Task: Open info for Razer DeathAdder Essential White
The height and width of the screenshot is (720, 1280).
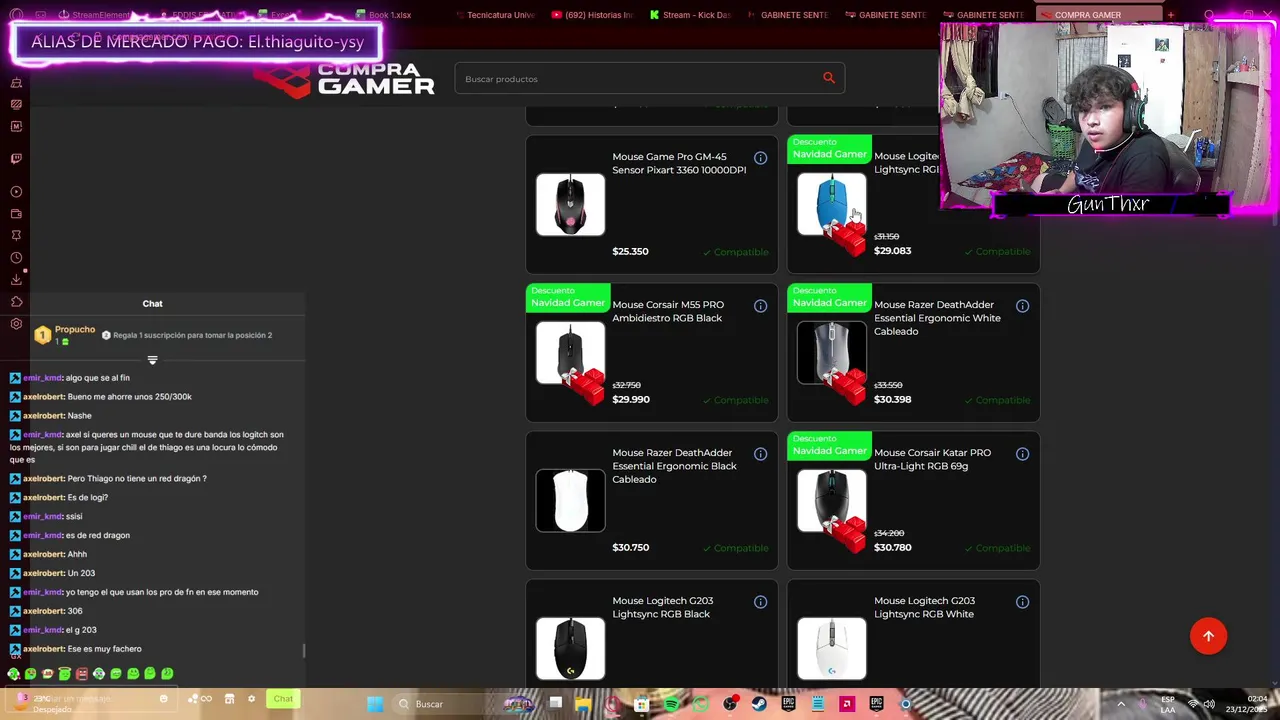Action: coord(1022,306)
